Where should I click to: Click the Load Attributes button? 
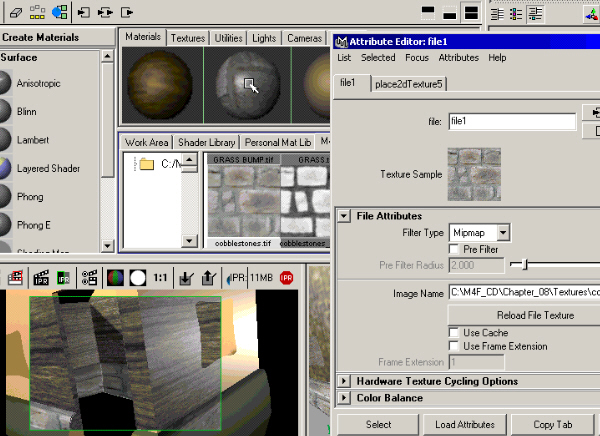464,425
